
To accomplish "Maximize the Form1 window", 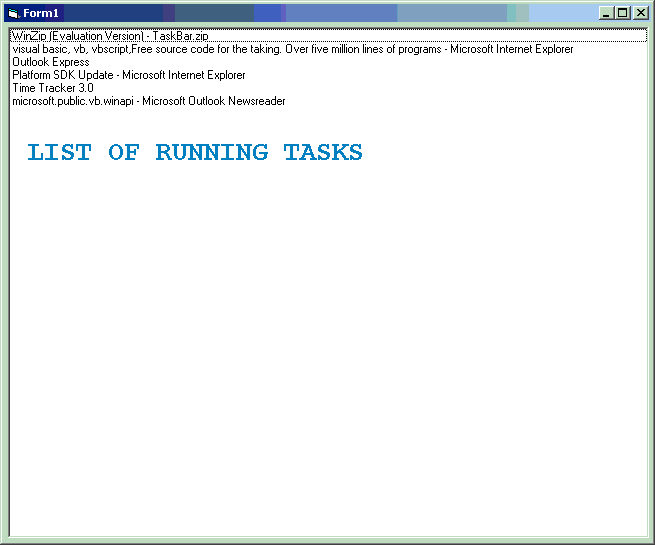I will (x=622, y=13).
